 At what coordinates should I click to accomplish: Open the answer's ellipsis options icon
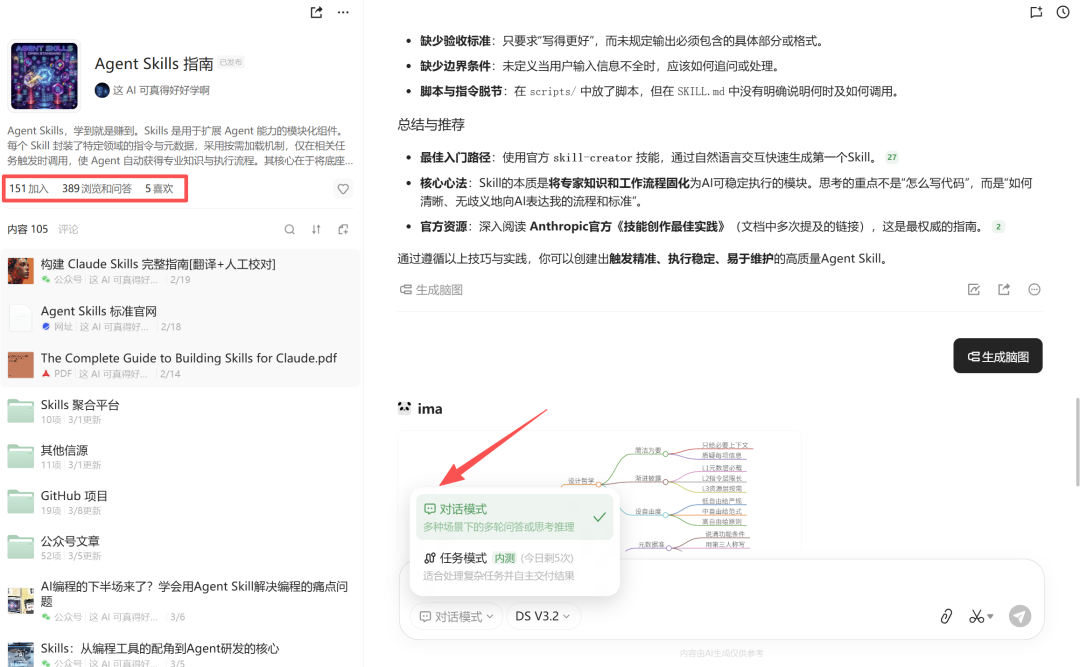tap(1033, 289)
